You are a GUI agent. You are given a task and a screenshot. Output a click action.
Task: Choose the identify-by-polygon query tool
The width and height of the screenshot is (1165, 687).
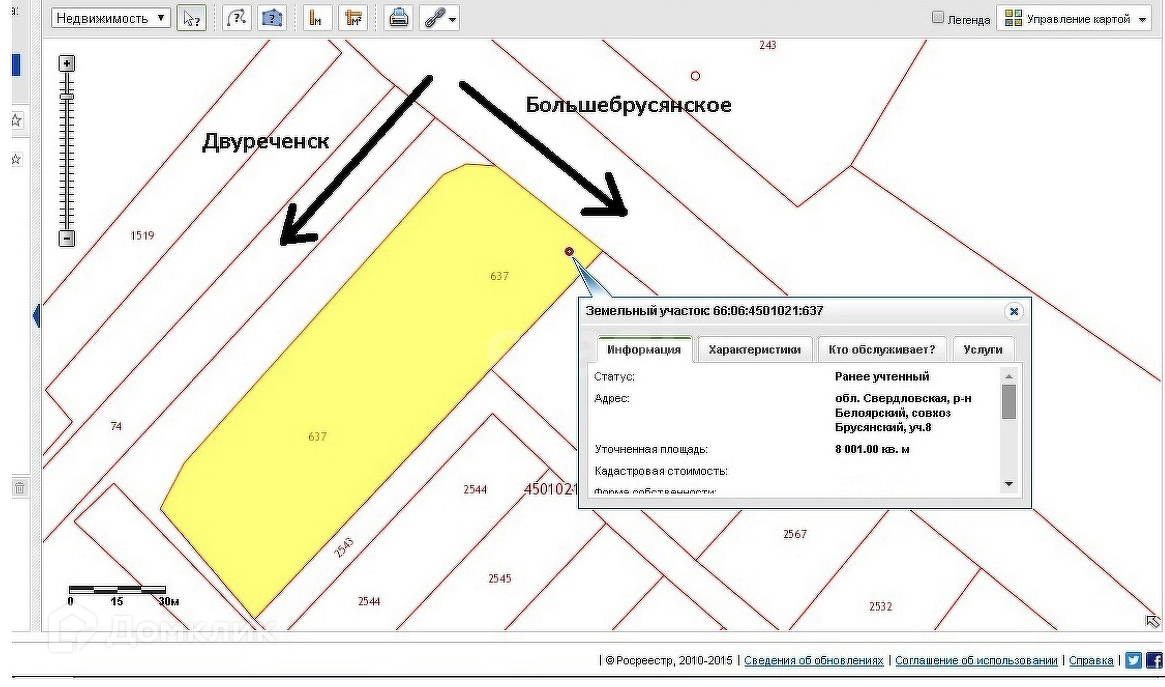click(272, 18)
